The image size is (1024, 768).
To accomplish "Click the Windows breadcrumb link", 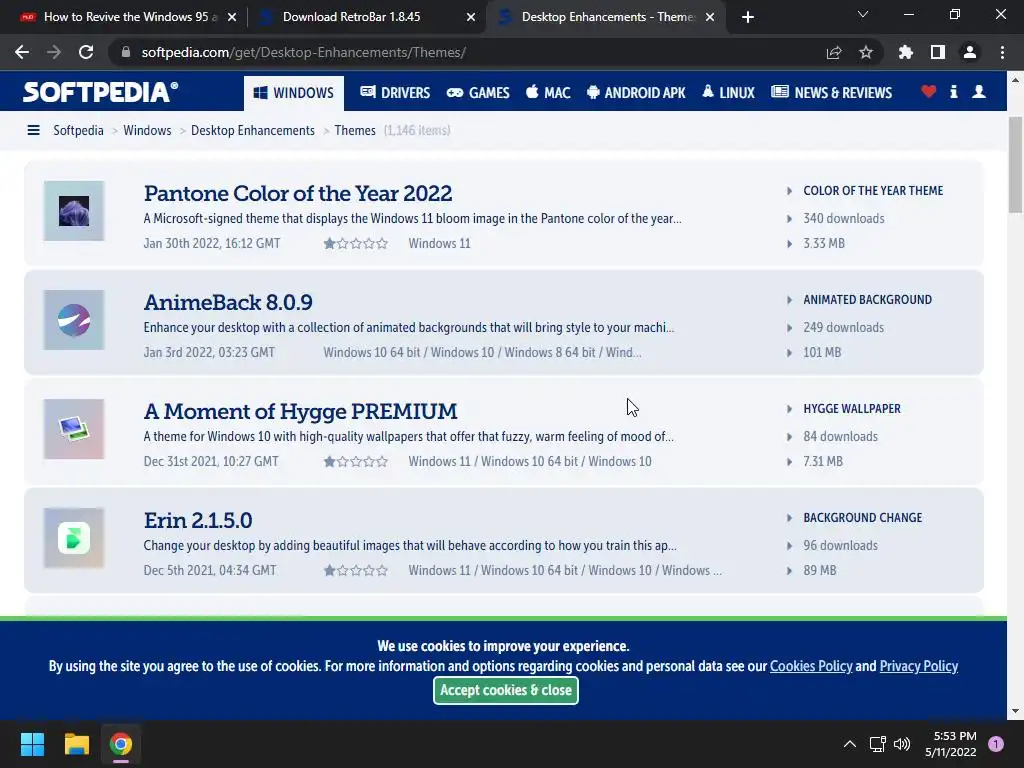I will click(x=147, y=131).
